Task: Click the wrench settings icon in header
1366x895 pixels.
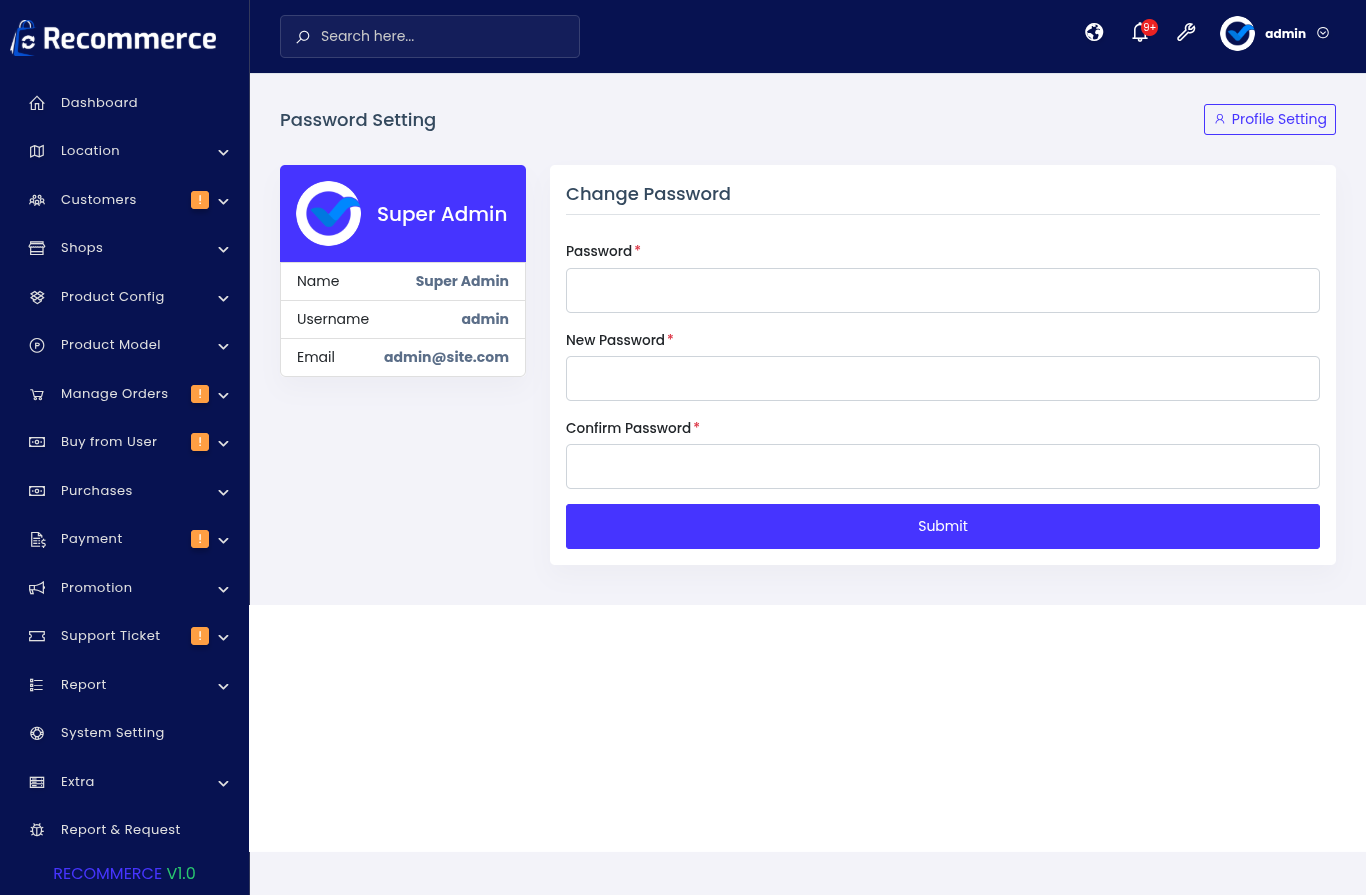Action: [1186, 32]
